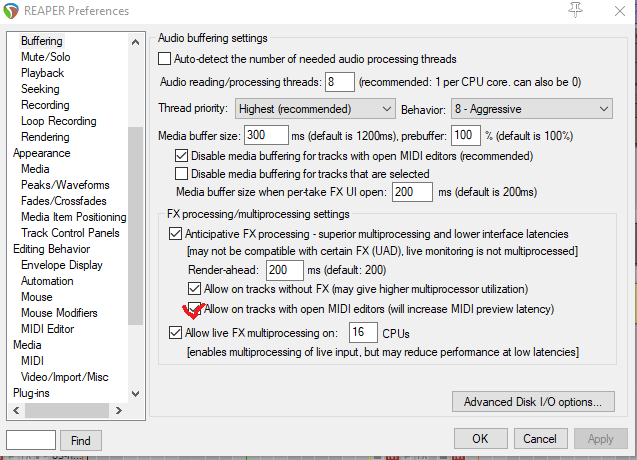Select Track Control Panels in the tree
Image resolution: width=637 pixels, height=460 pixels.
[70, 233]
